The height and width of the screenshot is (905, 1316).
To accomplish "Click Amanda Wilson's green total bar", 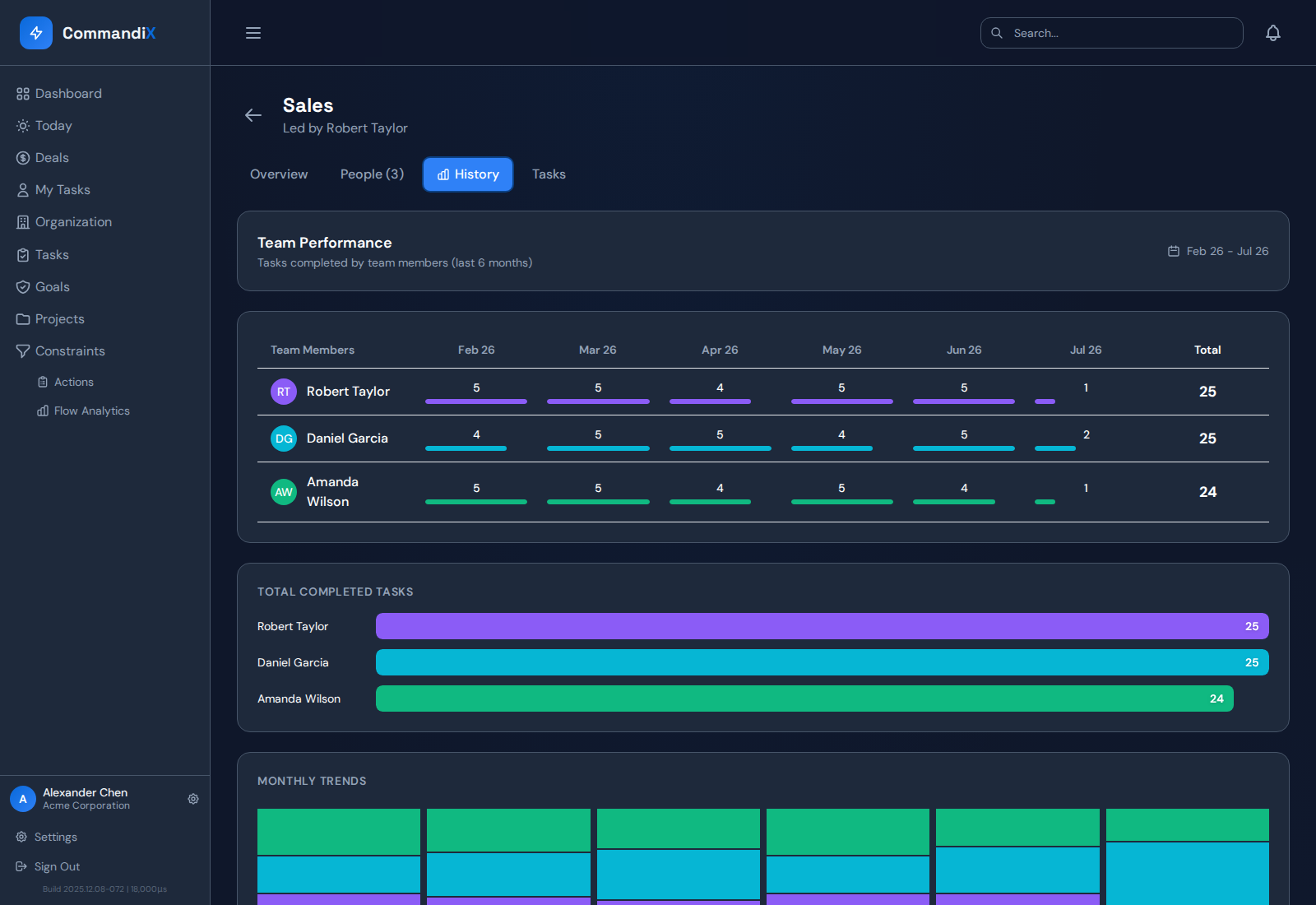I will tap(804, 698).
